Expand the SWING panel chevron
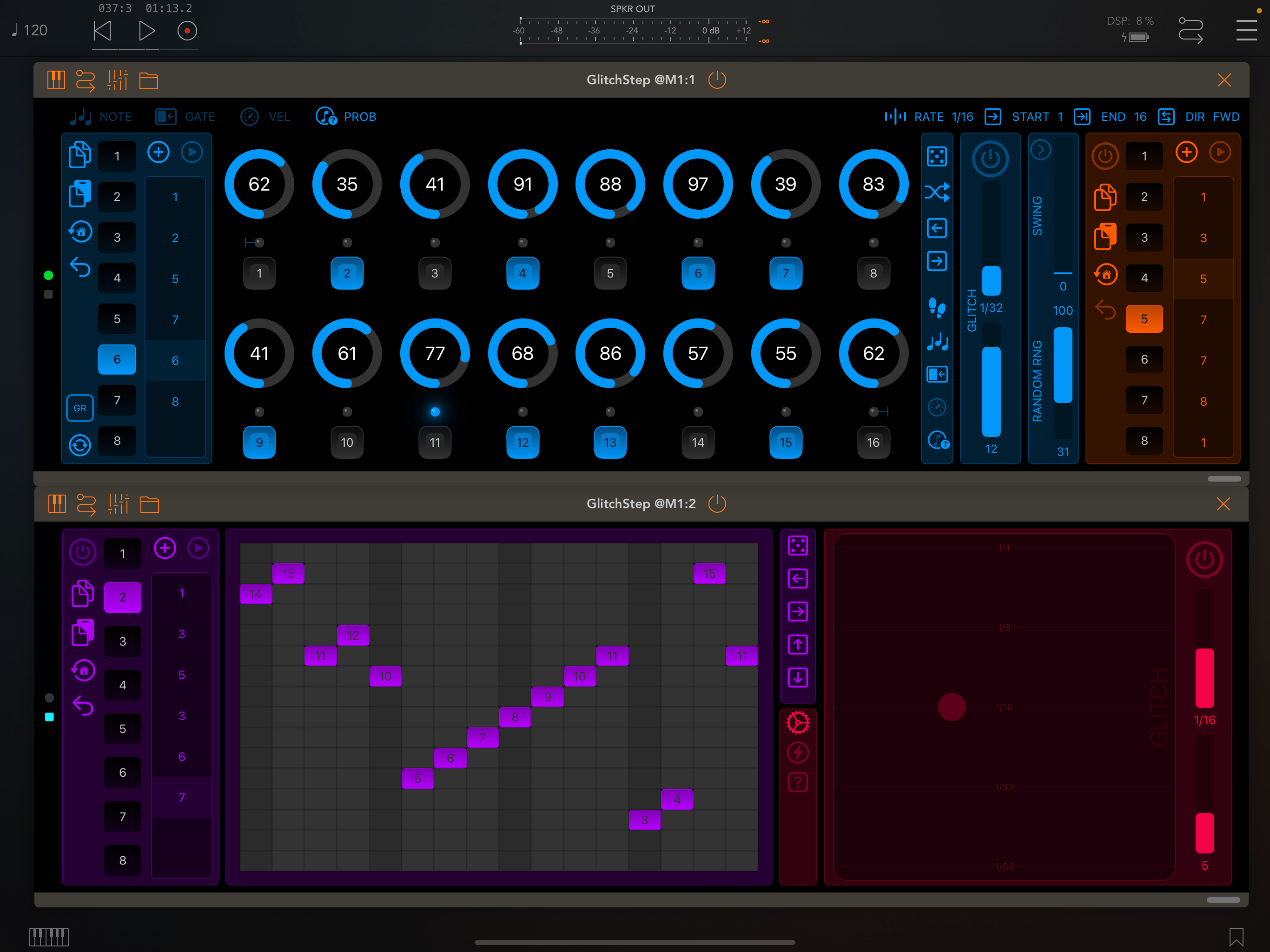Image resolution: width=1270 pixels, height=952 pixels. (1040, 150)
